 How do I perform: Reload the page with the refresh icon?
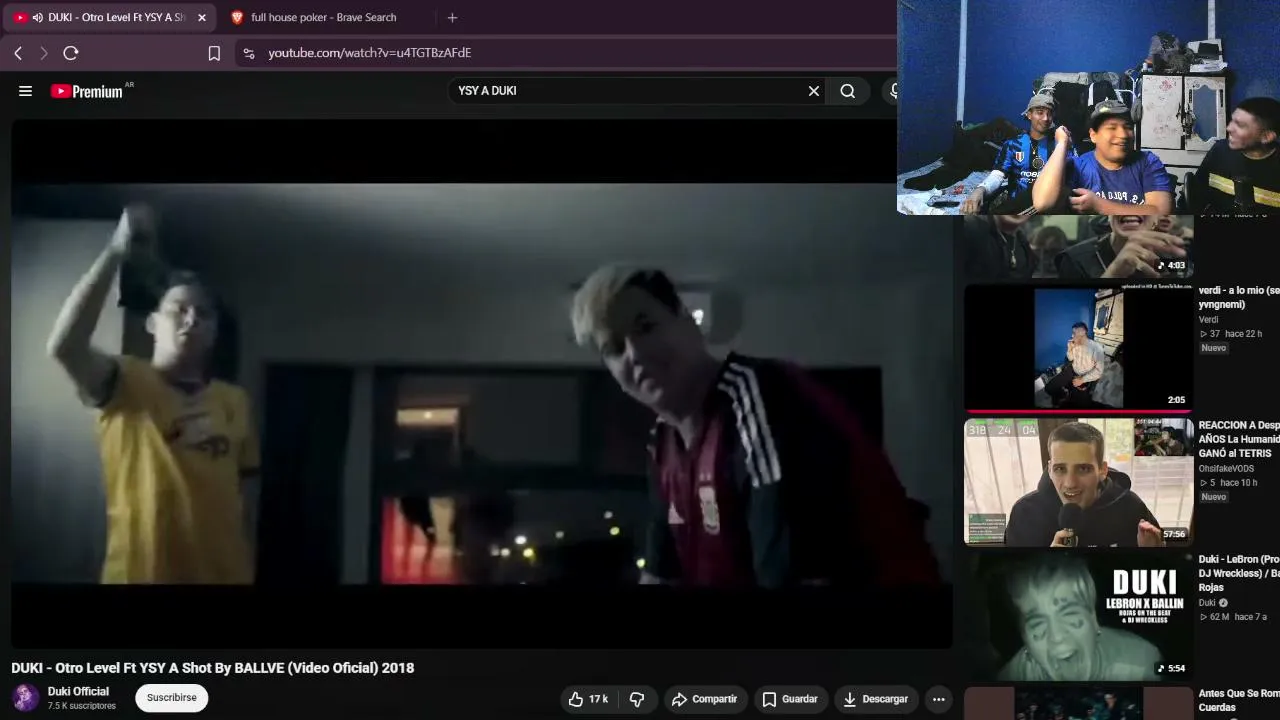point(71,53)
